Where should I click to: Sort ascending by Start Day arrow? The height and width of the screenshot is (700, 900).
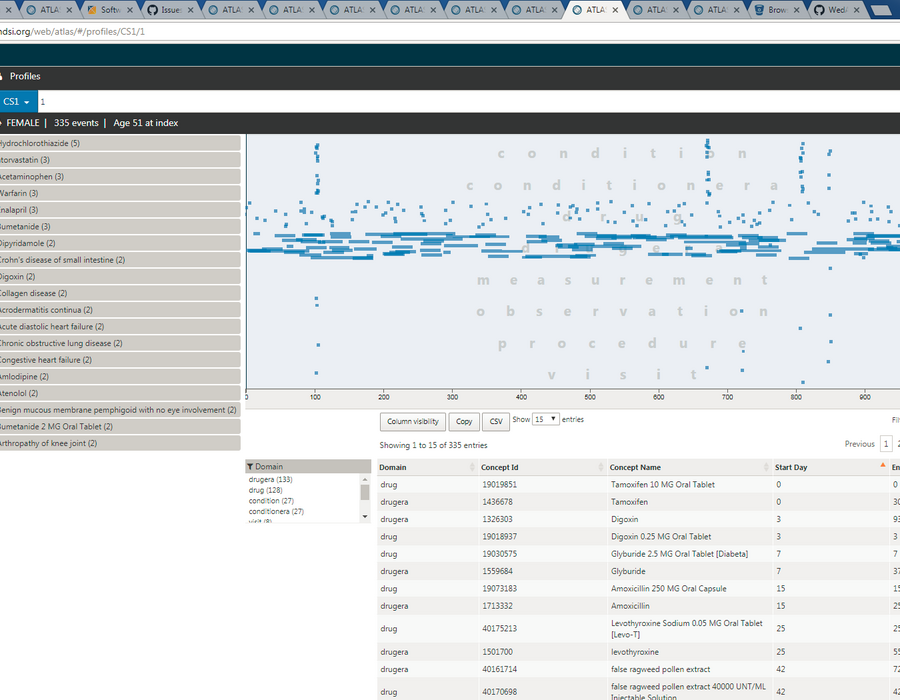tap(882, 465)
